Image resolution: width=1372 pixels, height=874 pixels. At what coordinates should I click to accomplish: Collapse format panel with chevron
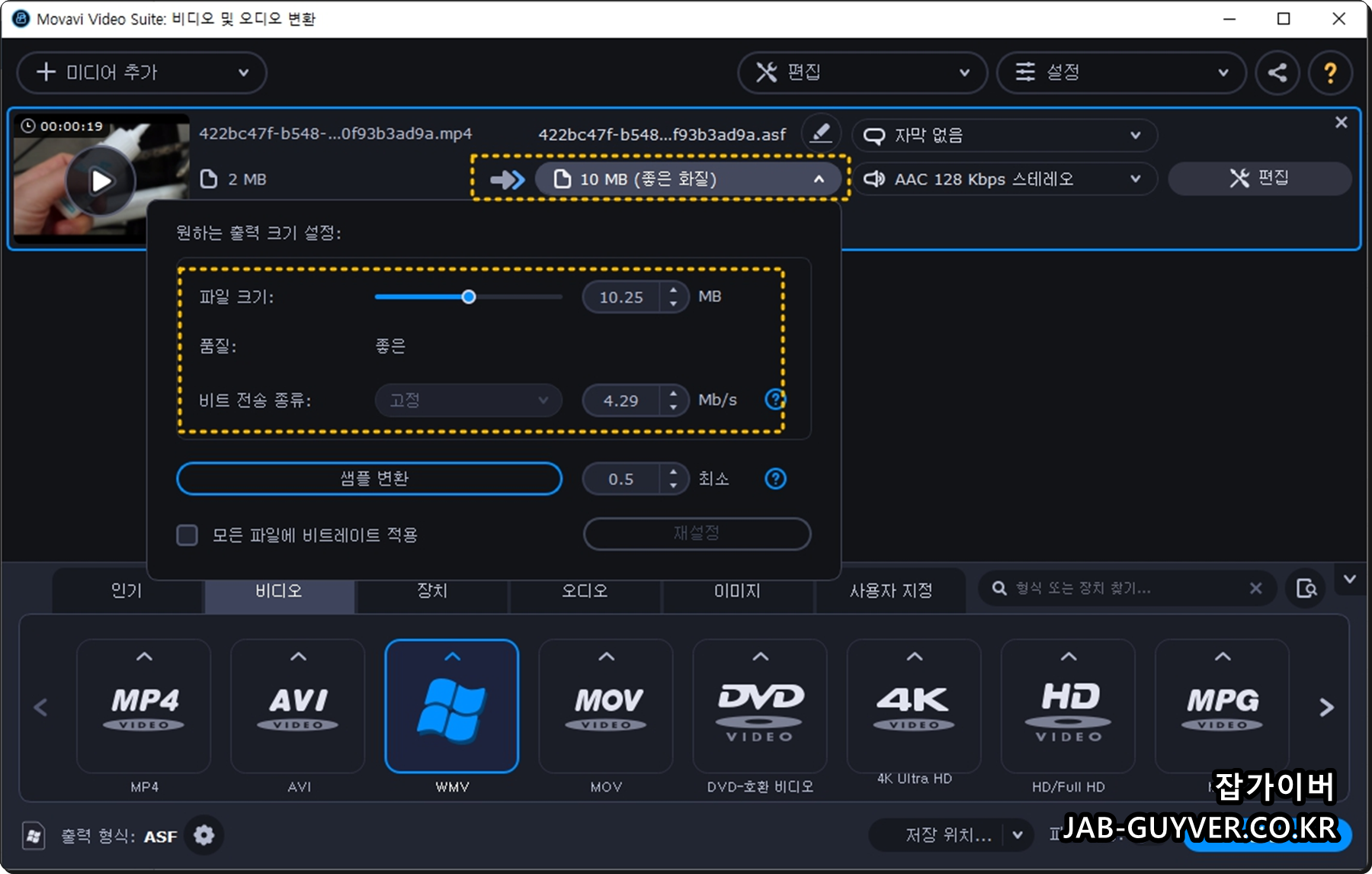(1349, 580)
